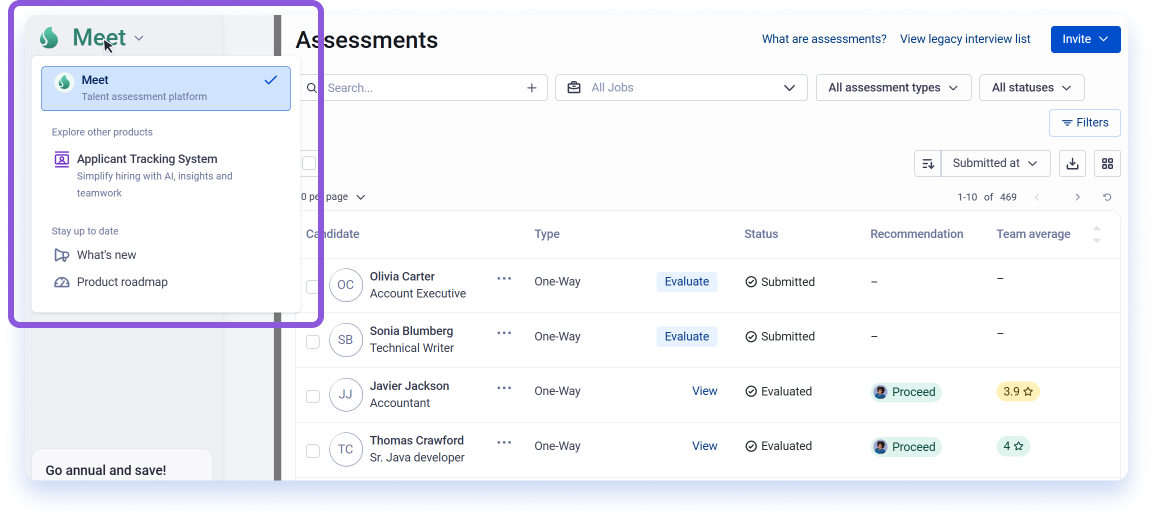1153x515 pixels.
Task: Collapse the Meet product switcher chevron
Action: tap(139, 38)
